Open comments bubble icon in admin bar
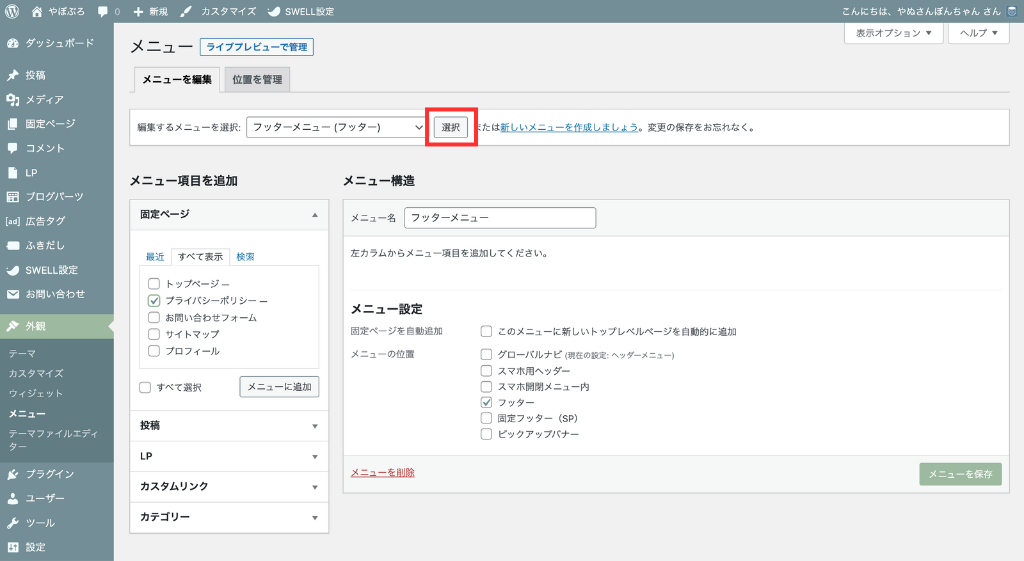 coord(103,12)
